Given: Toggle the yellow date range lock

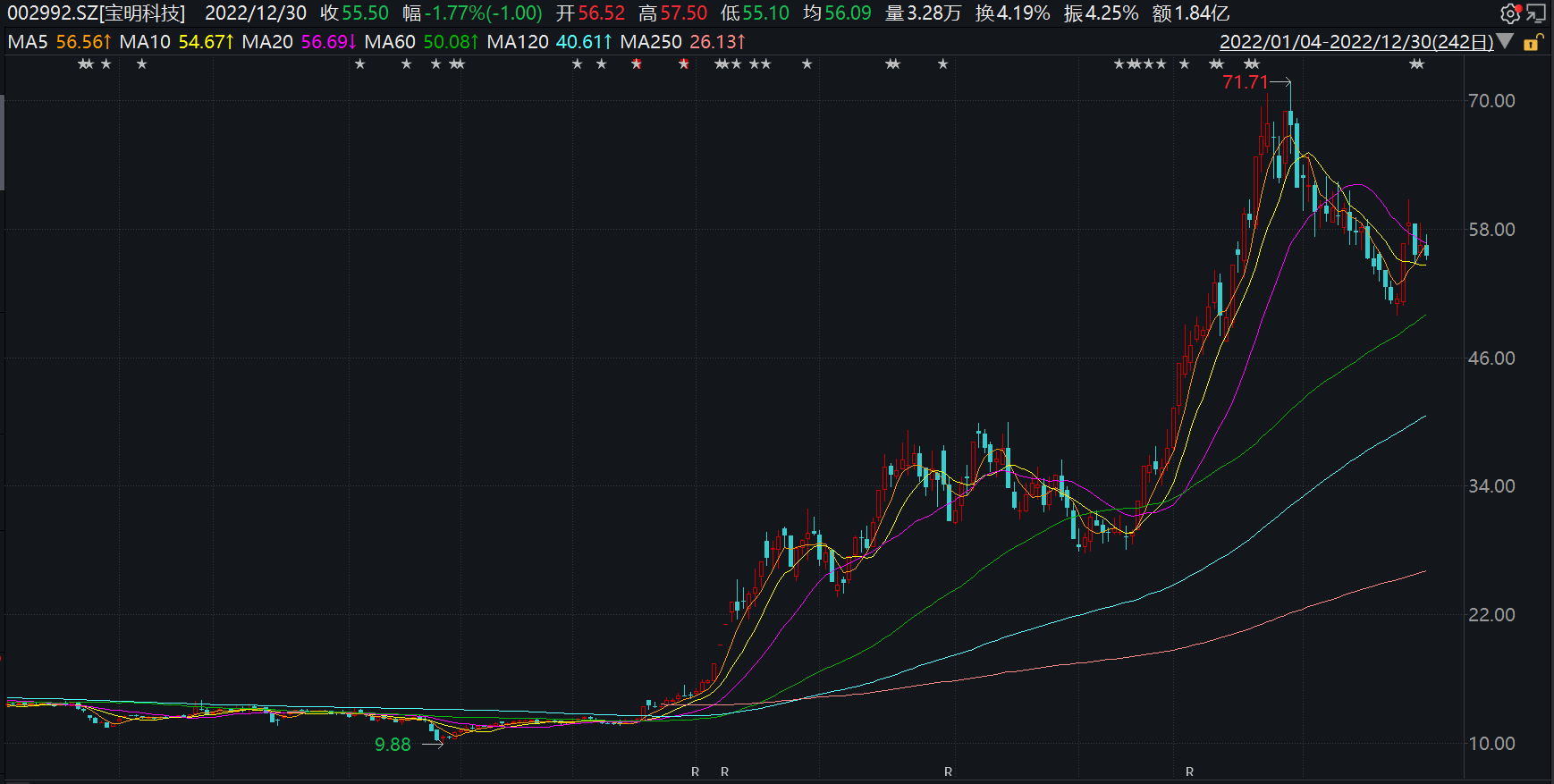Looking at the screenshot, I should (1532, 42).
